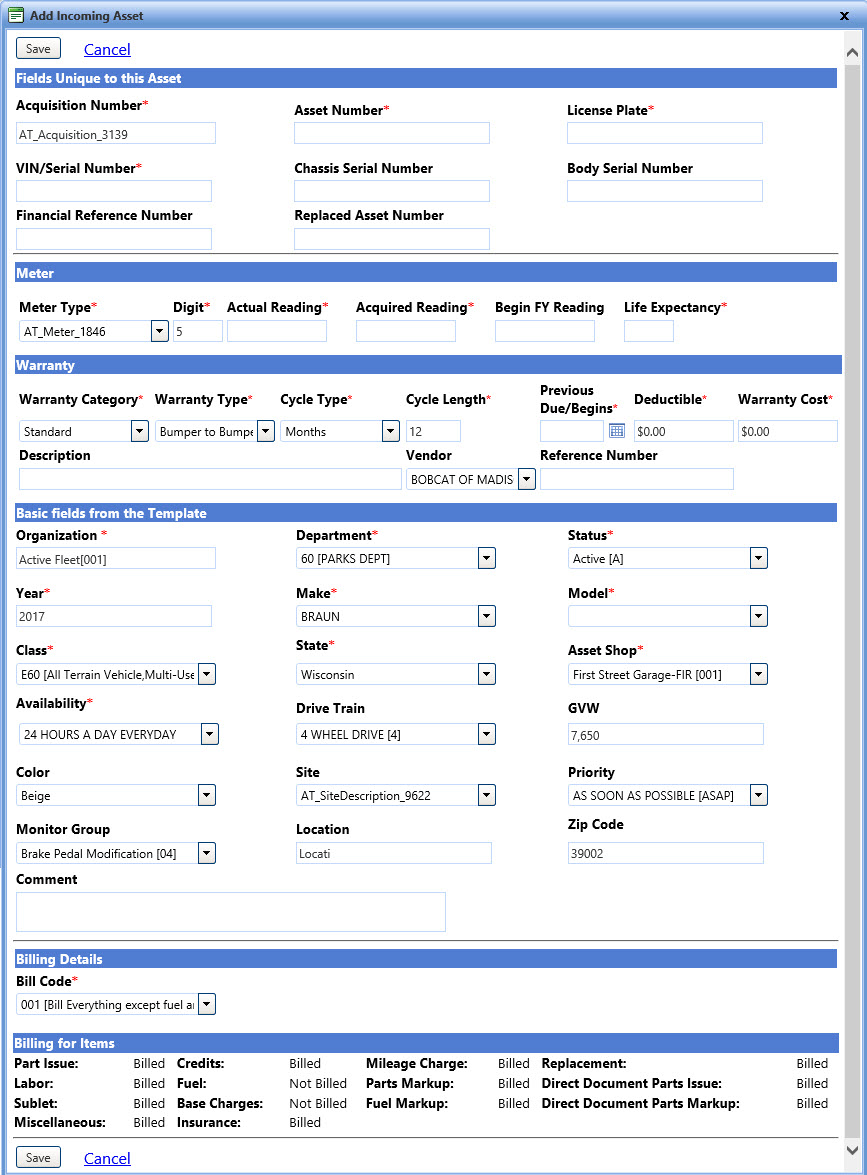The width and height of the screenshot is (867, 1175).
Task: Open the Asset Shop dropdown
Action: click(759, 674)
